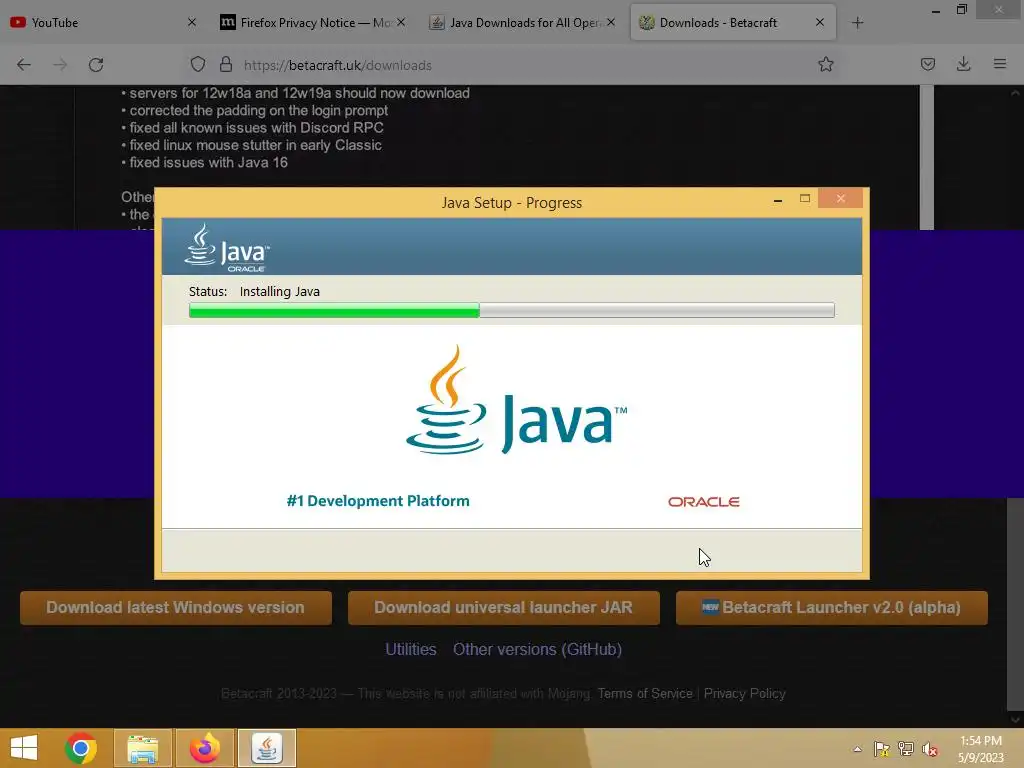
Task: Open Action Center flag icon
Action: tap(882, 749)
